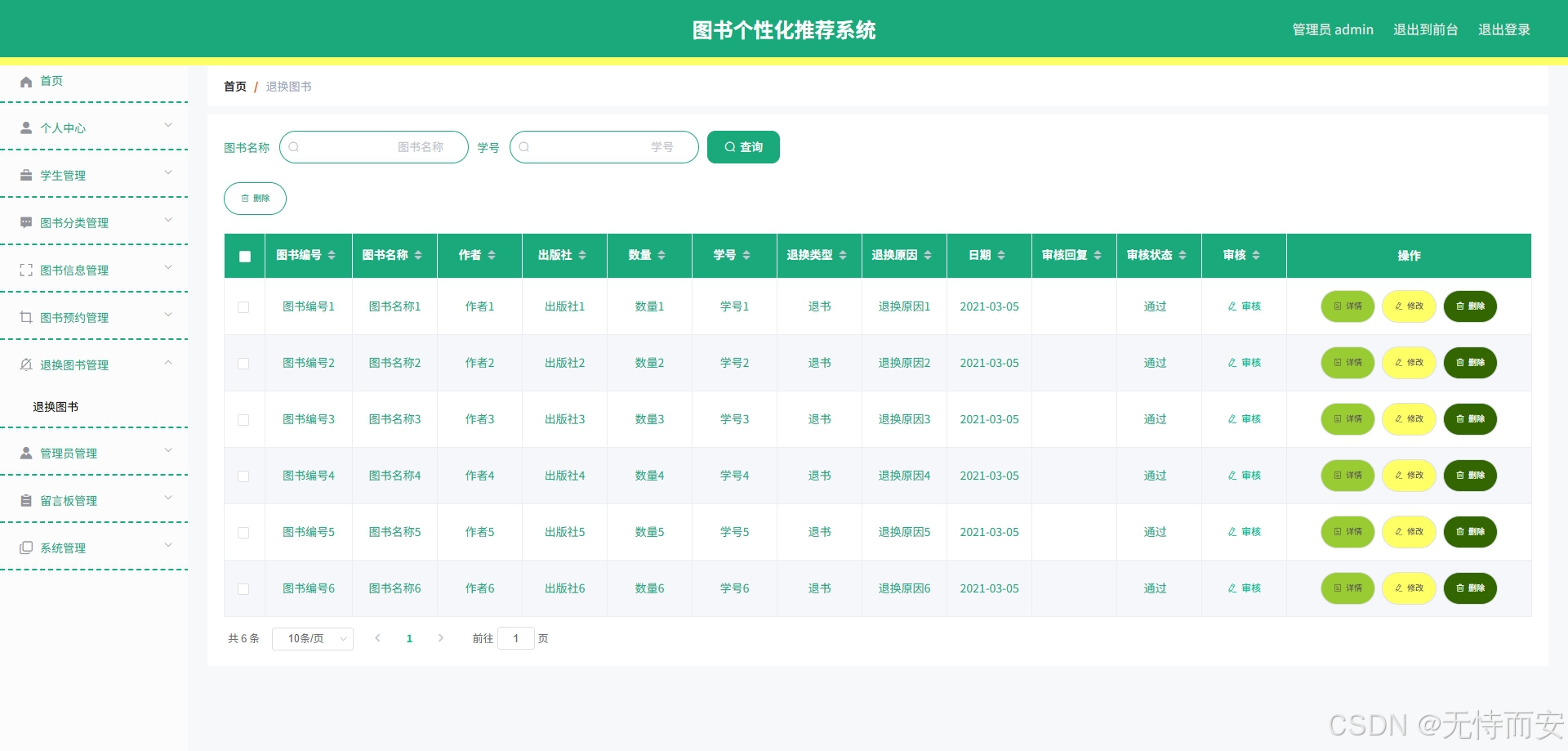Expand the 图书信息管理 chevron

click(x=168, y=267)
